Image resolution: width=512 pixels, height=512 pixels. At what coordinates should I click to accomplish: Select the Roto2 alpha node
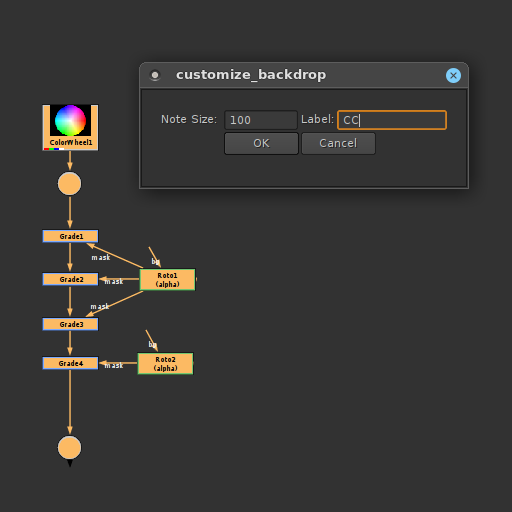click(165, 363)
